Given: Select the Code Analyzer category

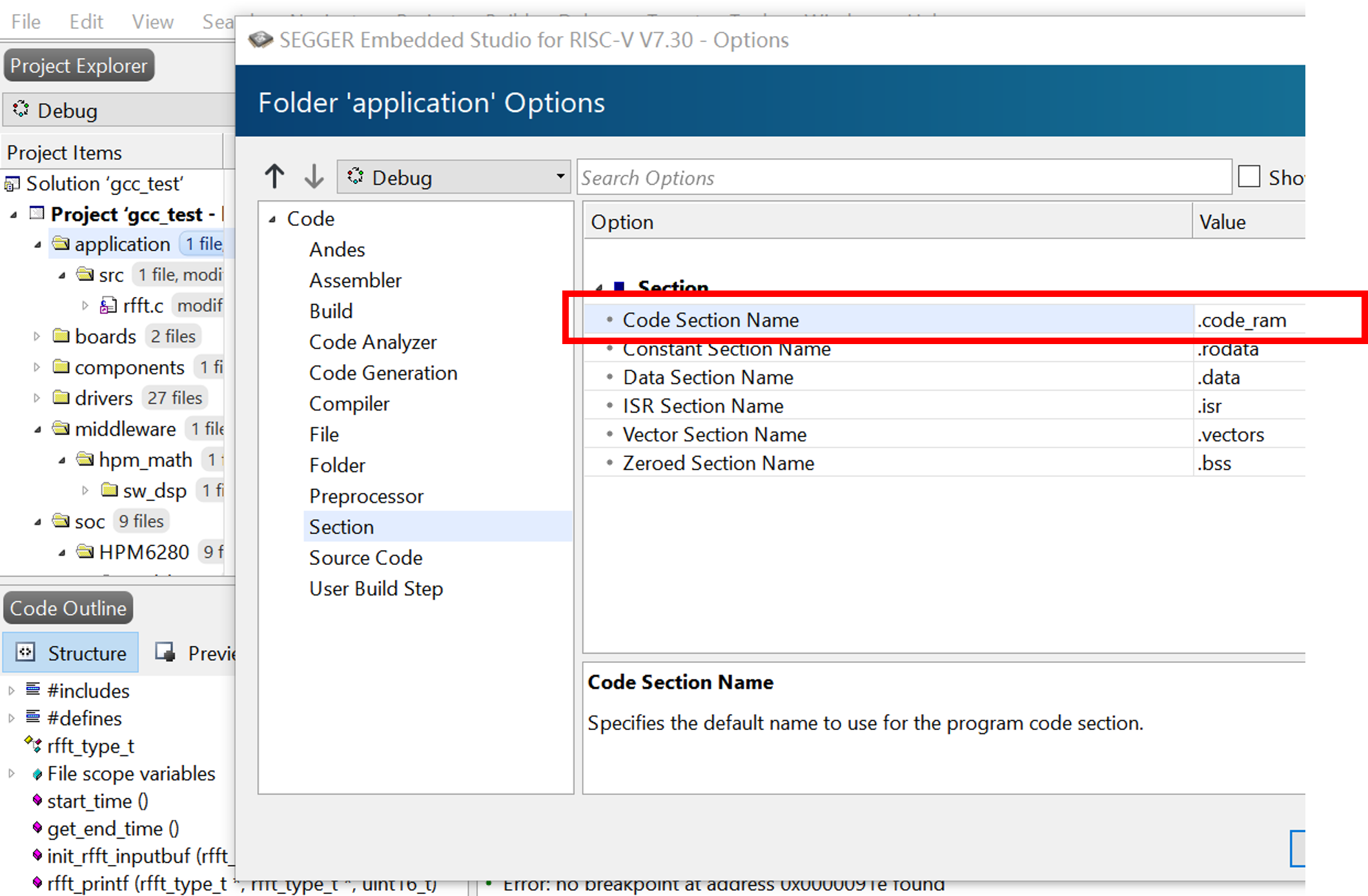Looking at the screenshot, I should (x=373, y=342).
